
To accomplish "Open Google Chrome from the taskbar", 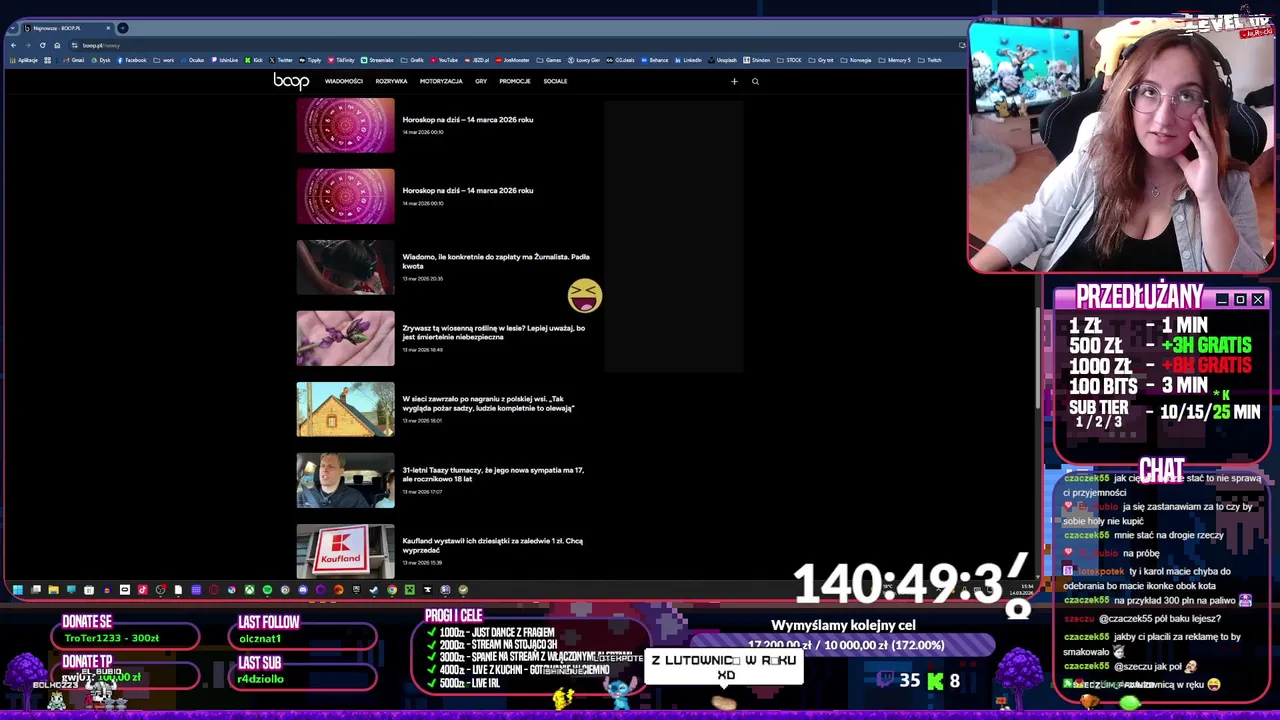I will pos(392,590).
